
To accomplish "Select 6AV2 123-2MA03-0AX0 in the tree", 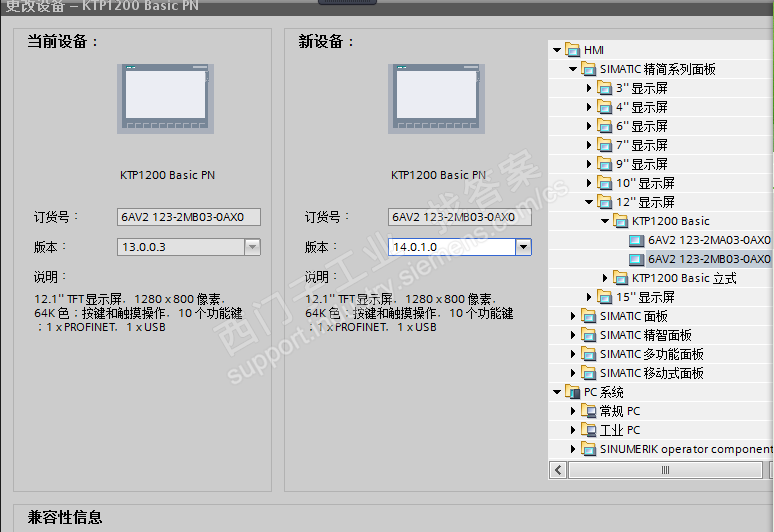I will [709, 240].
